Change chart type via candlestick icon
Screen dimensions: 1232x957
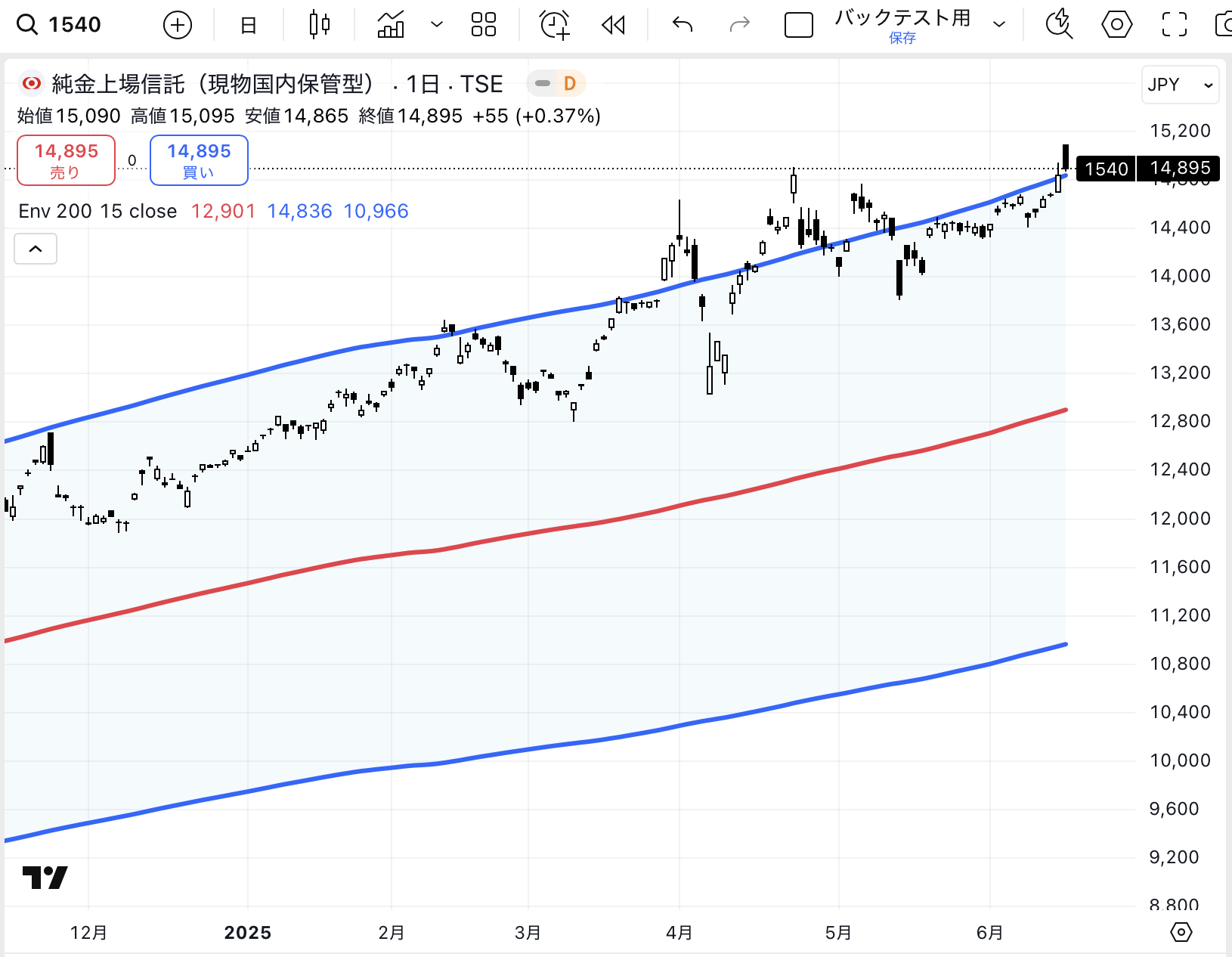[320, 25]
